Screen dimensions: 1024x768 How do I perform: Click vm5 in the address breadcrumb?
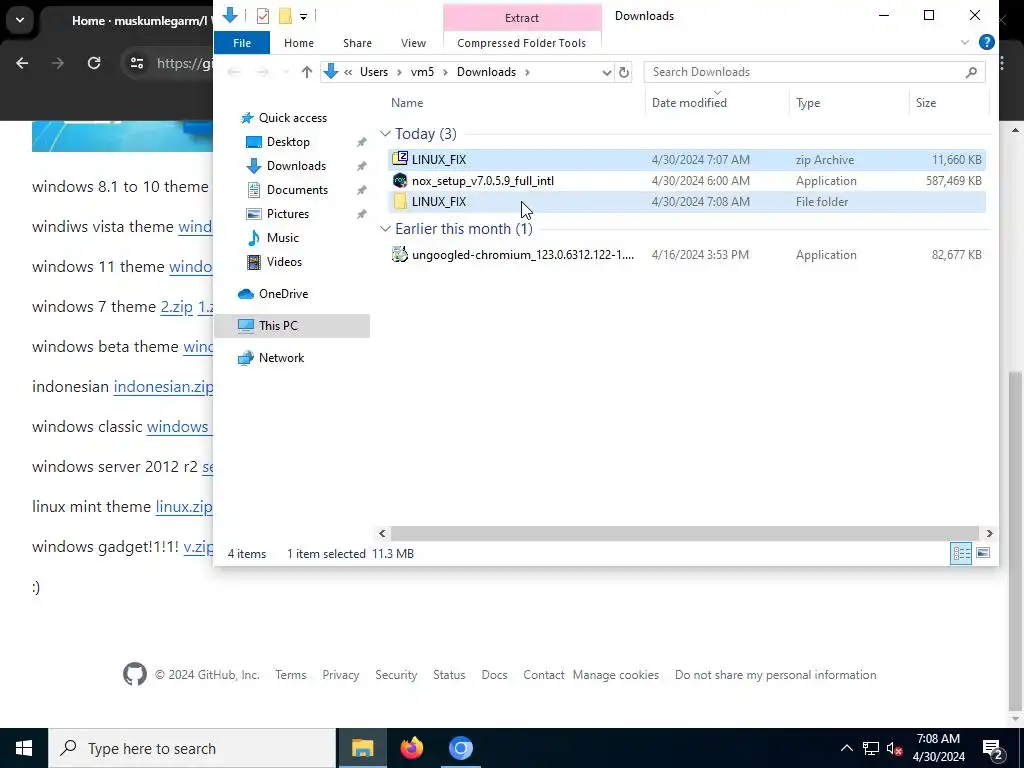(422, 72)
